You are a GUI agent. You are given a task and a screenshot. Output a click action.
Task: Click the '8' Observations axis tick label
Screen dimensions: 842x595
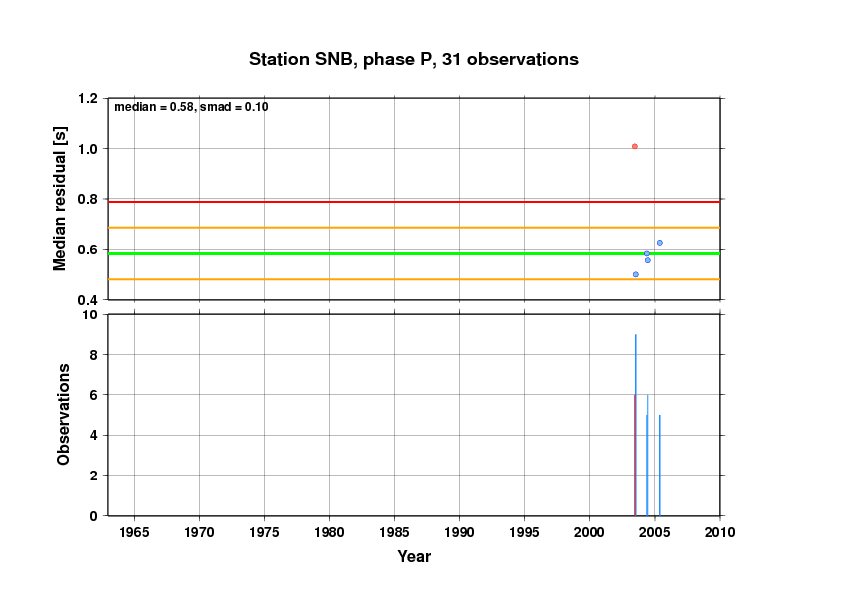94,355
